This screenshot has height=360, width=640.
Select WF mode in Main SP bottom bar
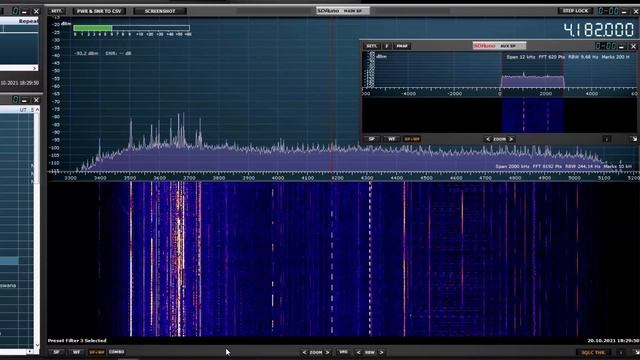(x=76, y=352)
